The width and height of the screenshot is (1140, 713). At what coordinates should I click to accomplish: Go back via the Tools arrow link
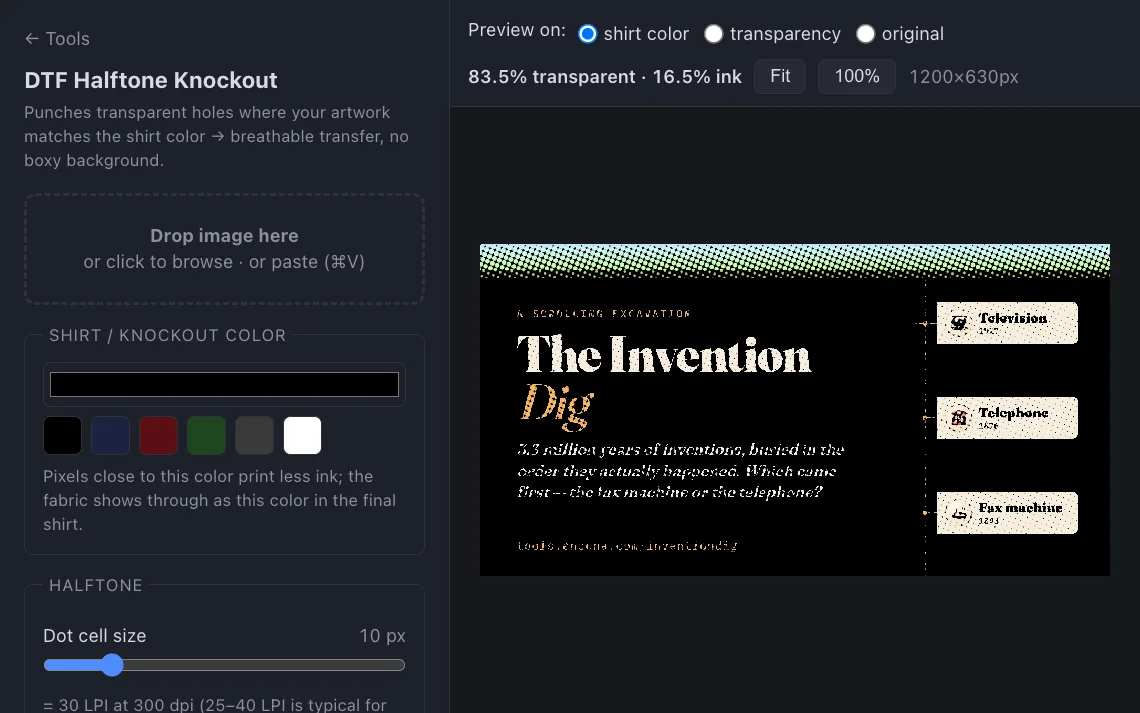pos(57,39)
